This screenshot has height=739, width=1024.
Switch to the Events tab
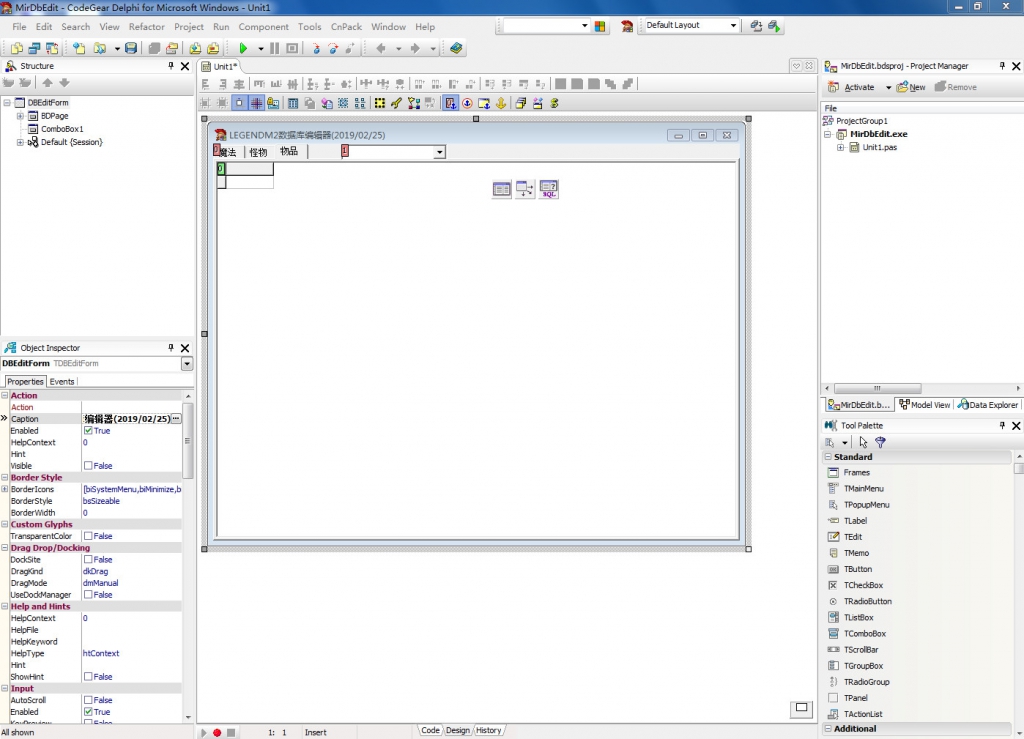coord(62,382)
